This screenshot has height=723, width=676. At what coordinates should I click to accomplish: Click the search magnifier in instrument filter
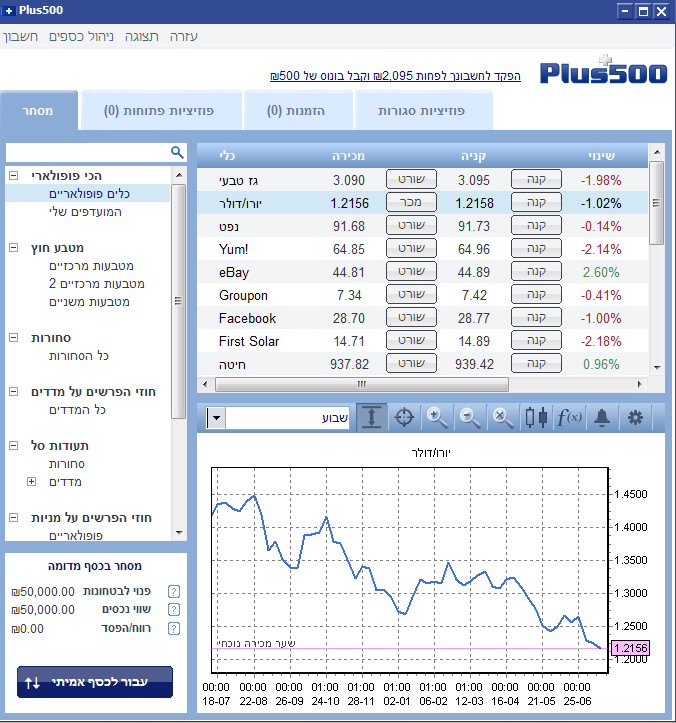pos(177,152)
